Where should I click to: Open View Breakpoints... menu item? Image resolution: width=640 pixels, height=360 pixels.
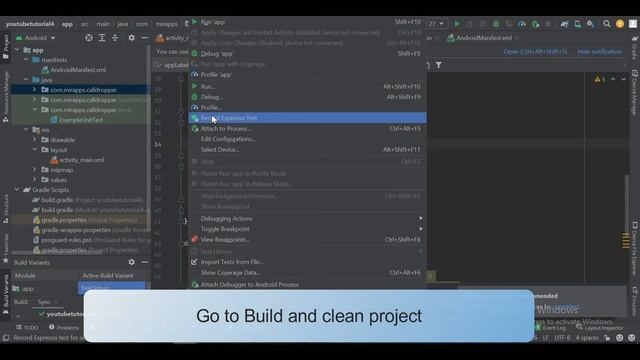[307, 240]
